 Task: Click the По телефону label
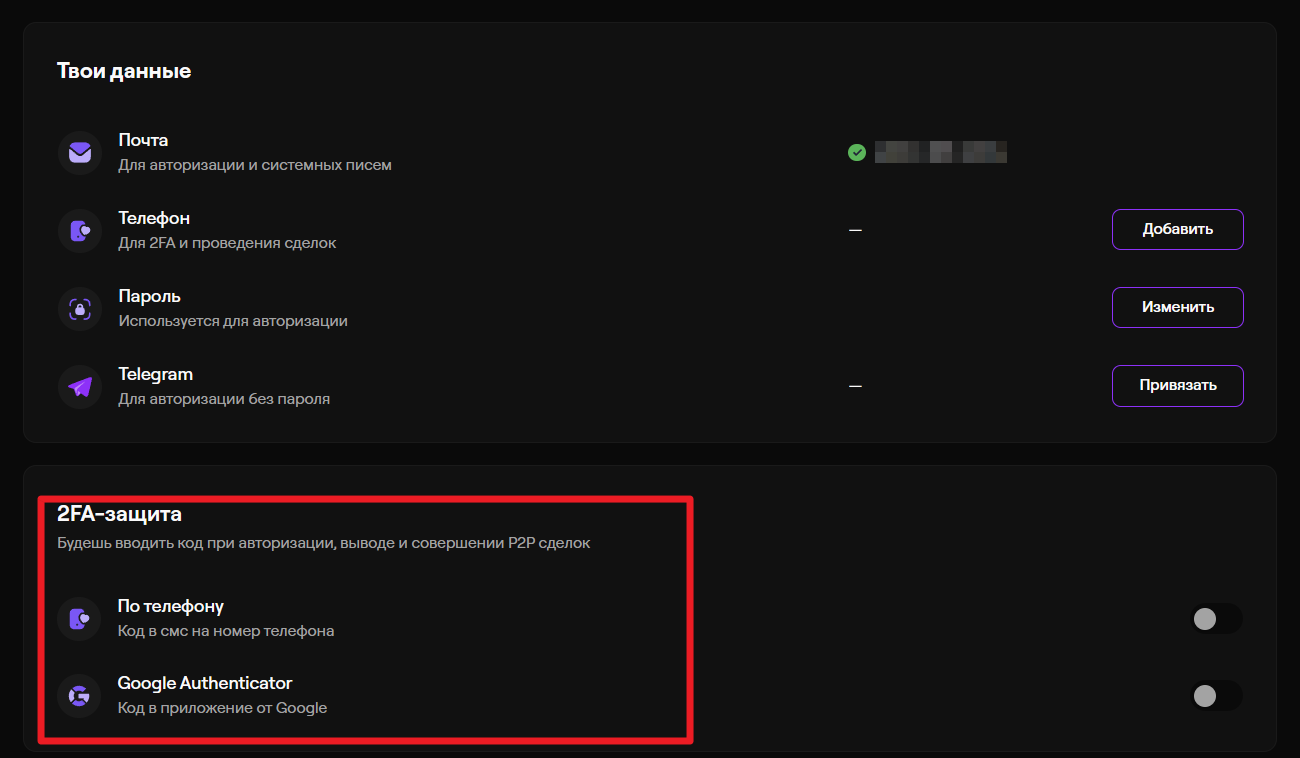click(x=171, y=606)
